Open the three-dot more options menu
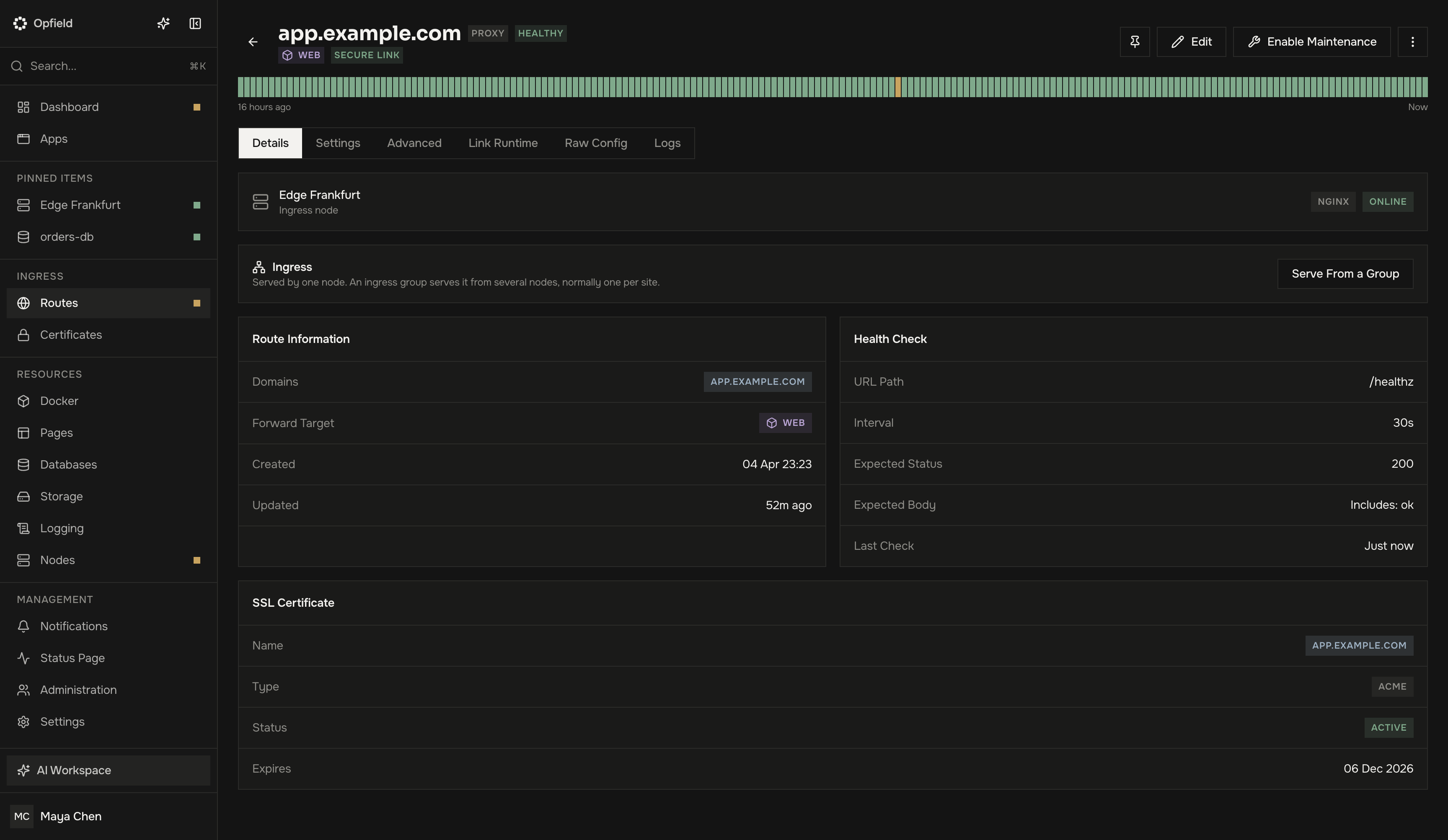Viewport: 1448px width, 840px height. [x=1412, y=42]
